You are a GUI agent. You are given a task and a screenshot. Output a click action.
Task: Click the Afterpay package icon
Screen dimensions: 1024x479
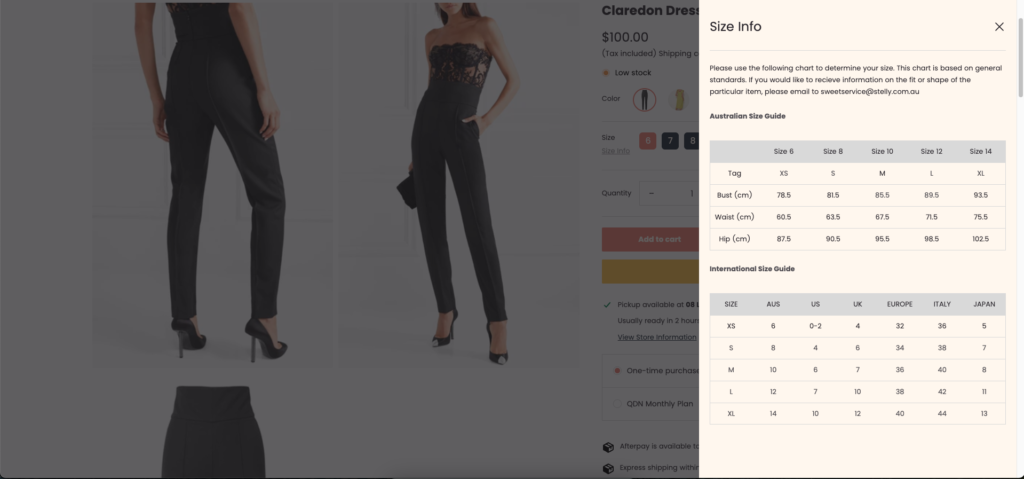point(608,447)
